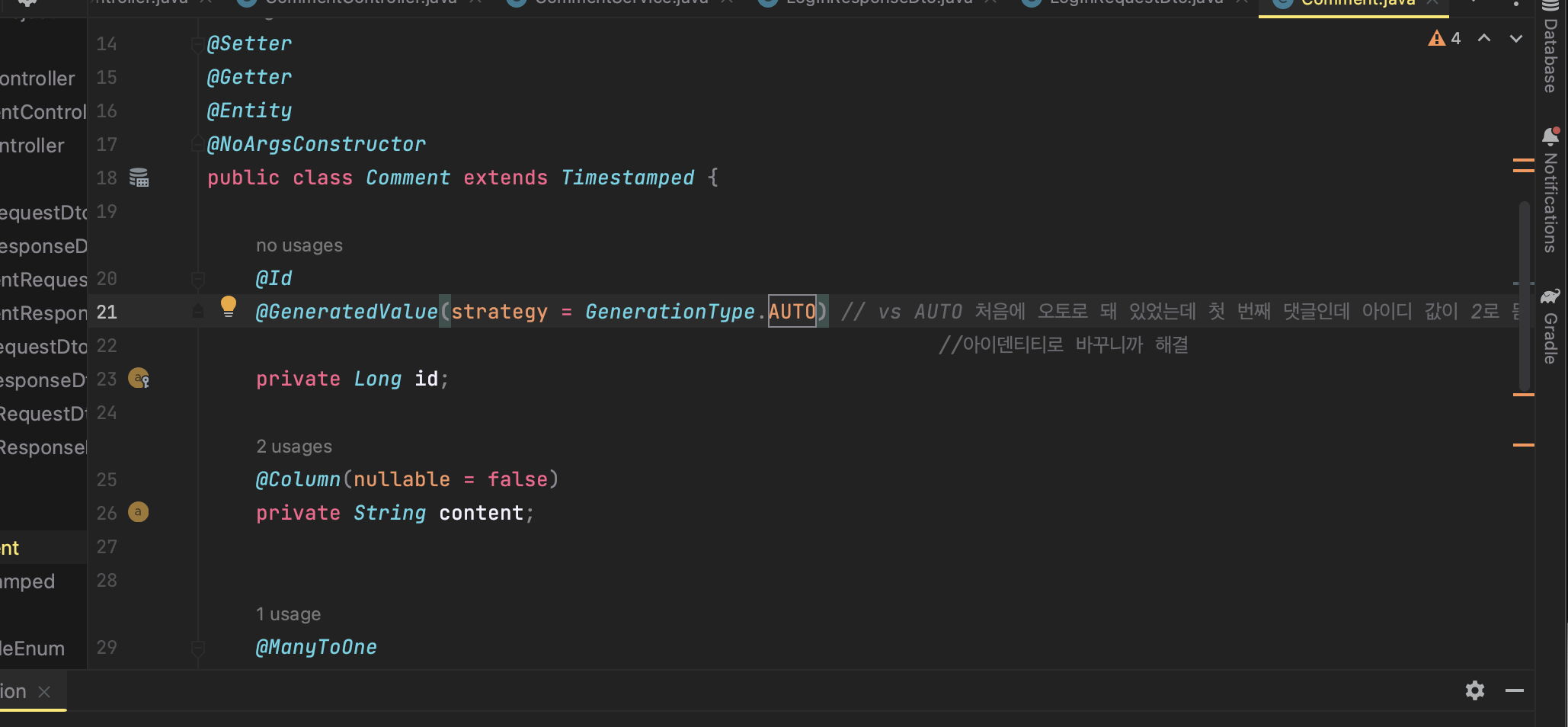
Task: Jump to previous highlighted problem arrow
Action: 1484,38
